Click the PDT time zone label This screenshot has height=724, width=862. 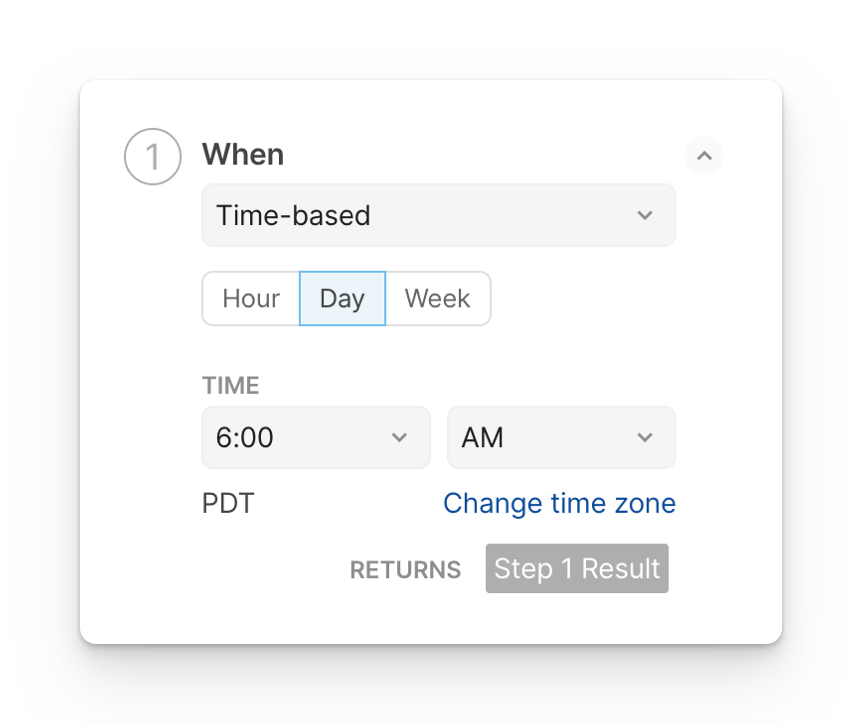[228, 503]
